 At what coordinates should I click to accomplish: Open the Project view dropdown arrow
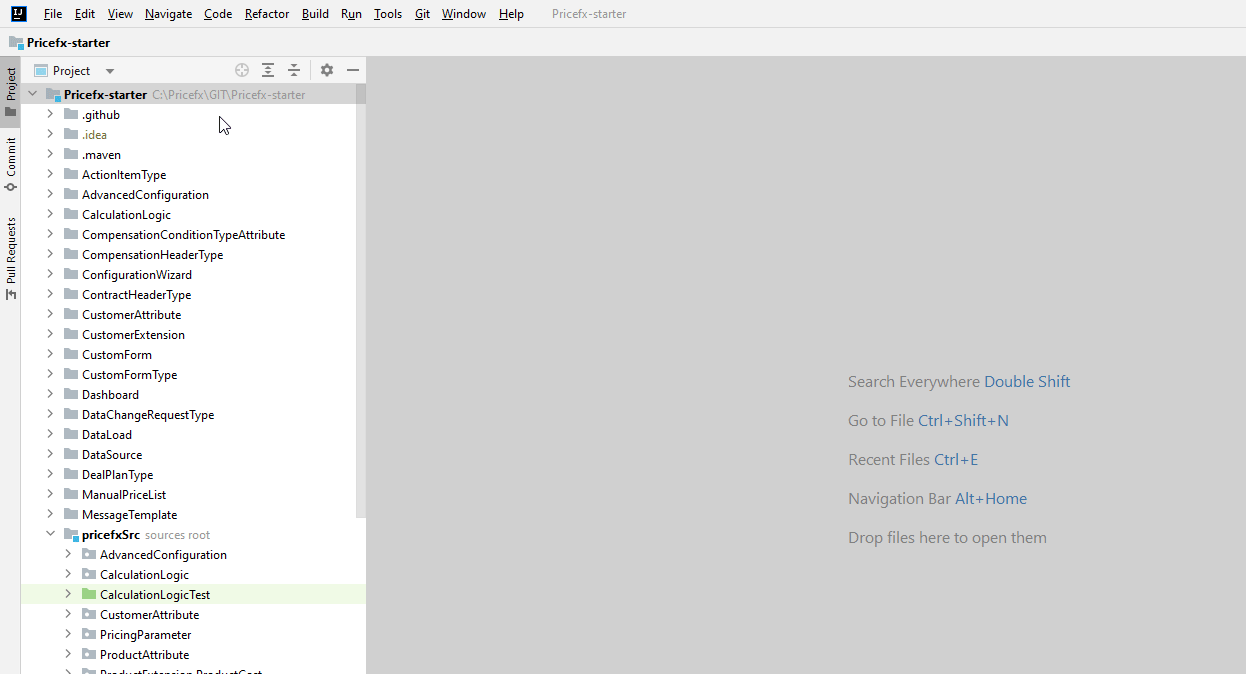pos(108,70)
